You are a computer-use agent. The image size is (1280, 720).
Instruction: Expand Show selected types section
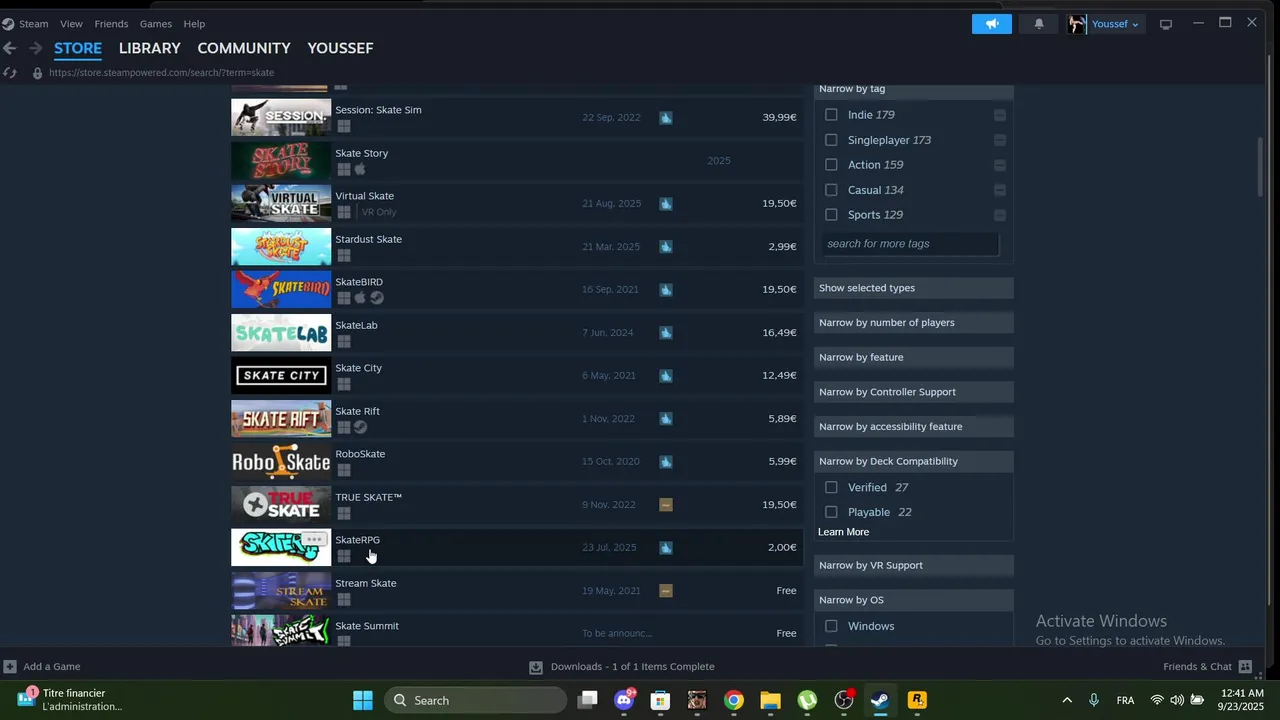[x=913, y=288]
